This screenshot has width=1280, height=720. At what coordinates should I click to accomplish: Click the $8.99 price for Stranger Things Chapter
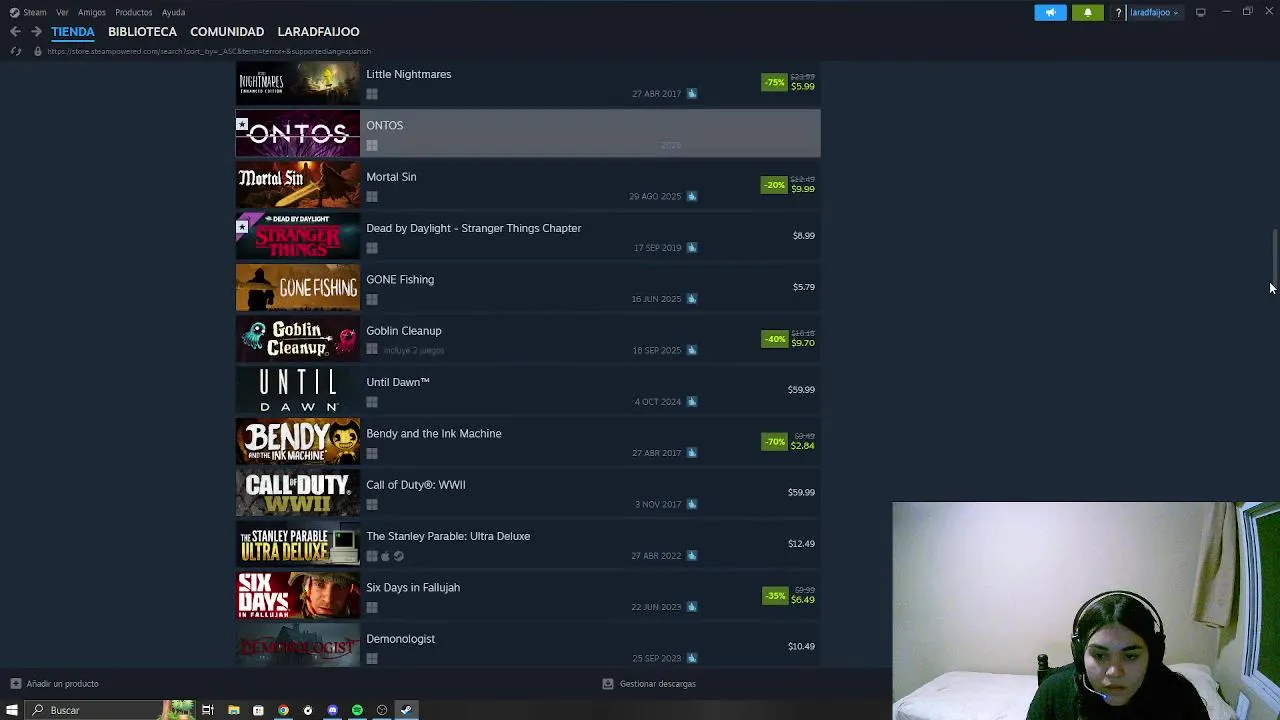click(x=804, y=236)
